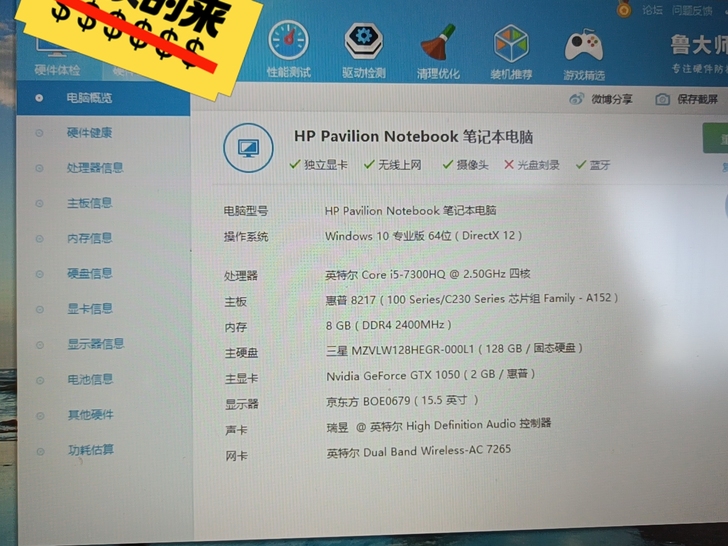Screen dimensions: 728x546
Task: Click the Windows 10 专业版 64位 value
Action: tap(423, 236)
